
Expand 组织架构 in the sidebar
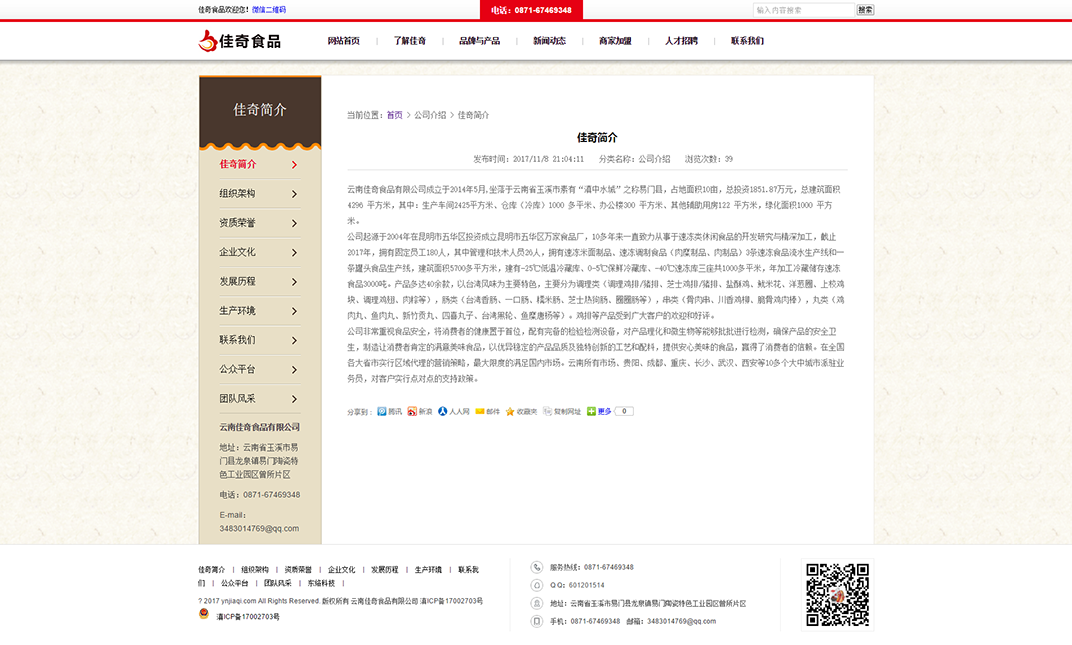coord(259,194)
